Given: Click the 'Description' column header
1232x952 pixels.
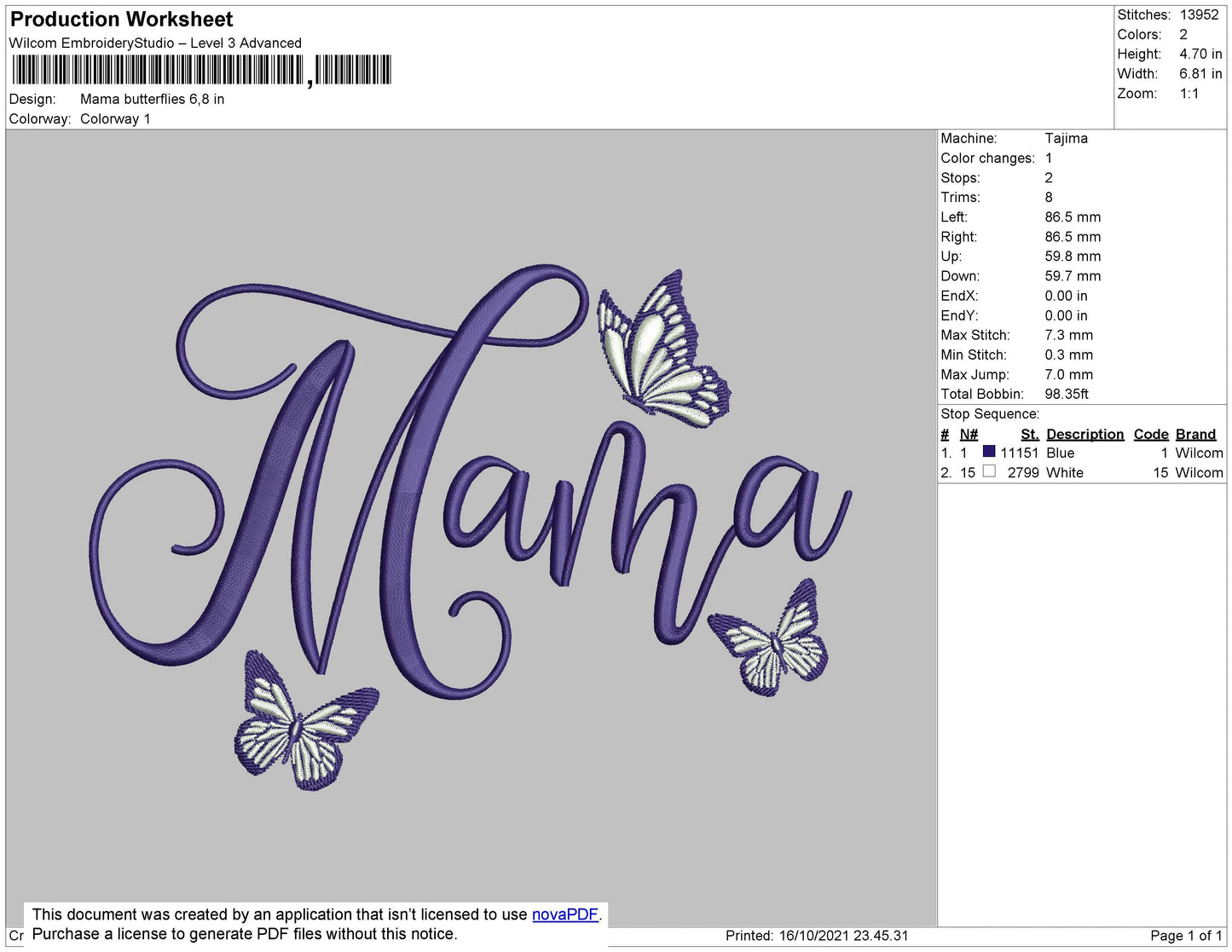Looking at the screenshot, I should (x=1085, y=434).
